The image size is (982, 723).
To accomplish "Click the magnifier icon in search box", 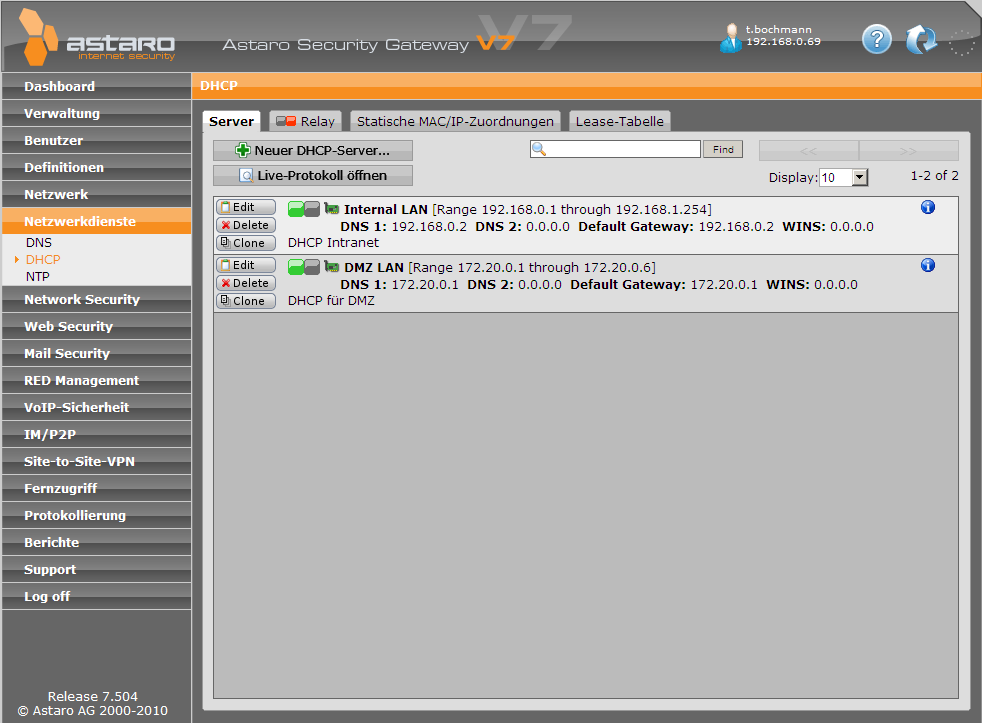I will (x=539, y=149).
